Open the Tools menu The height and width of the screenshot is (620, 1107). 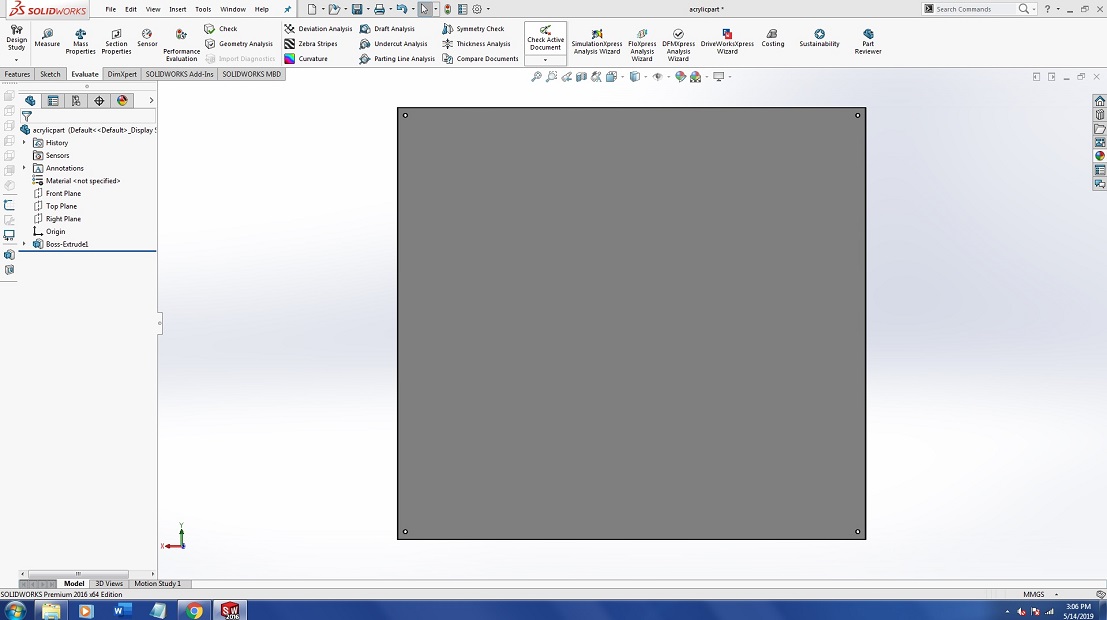pos(203,9)
